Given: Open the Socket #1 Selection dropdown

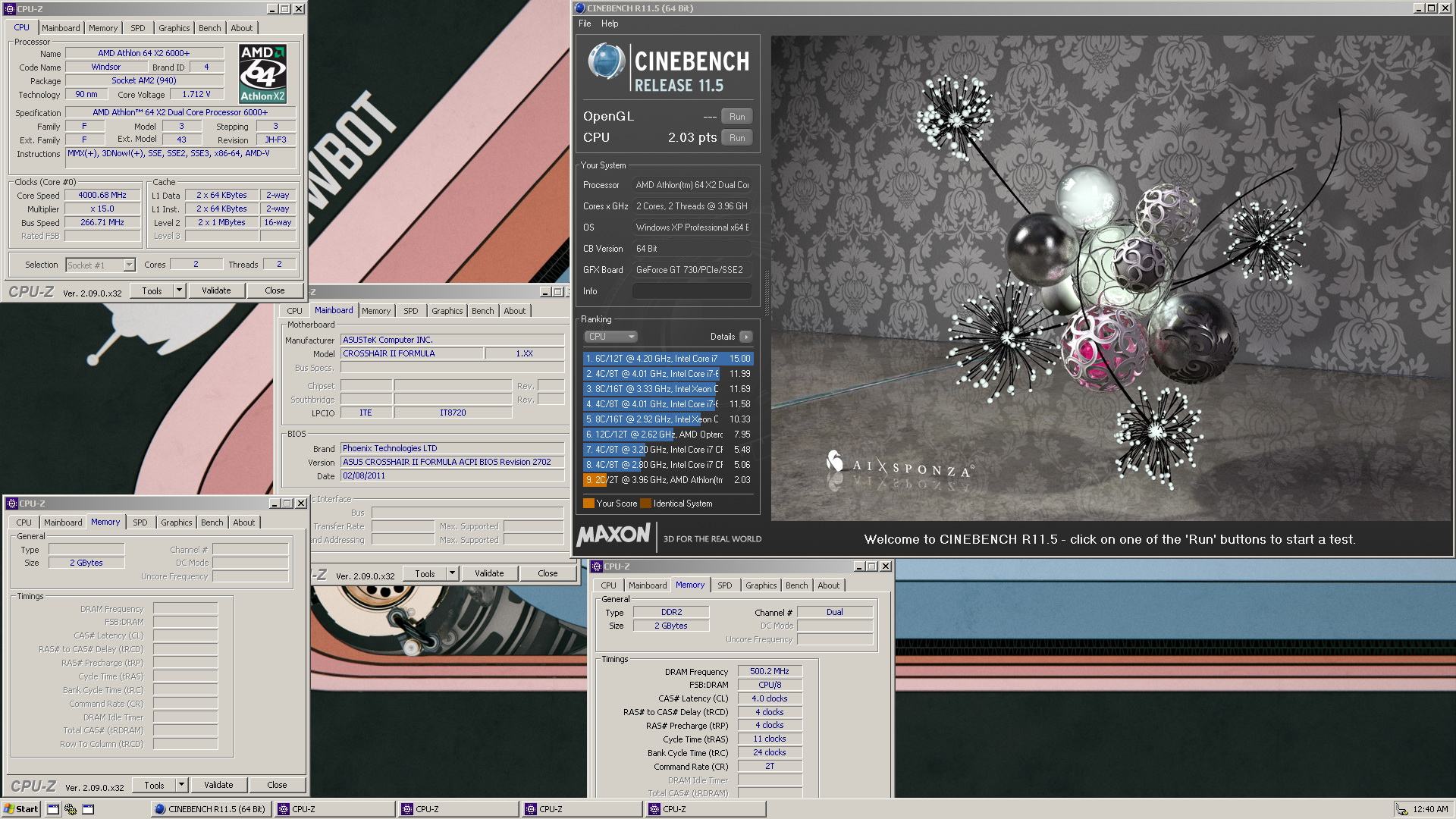Looking at the screenshot, I should [x=100, y=265].
